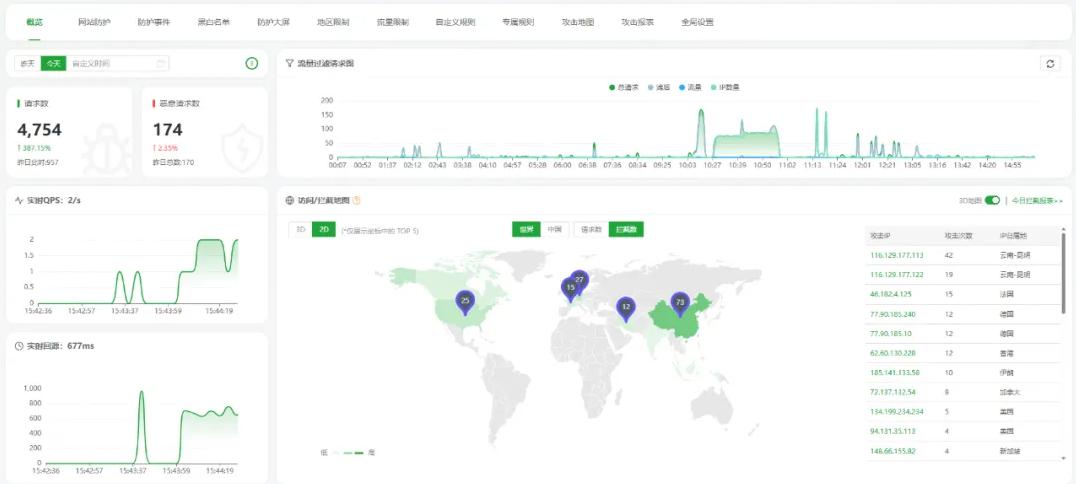
Task: Show request counts with 请求数 map button
Action: pos(592,229)
